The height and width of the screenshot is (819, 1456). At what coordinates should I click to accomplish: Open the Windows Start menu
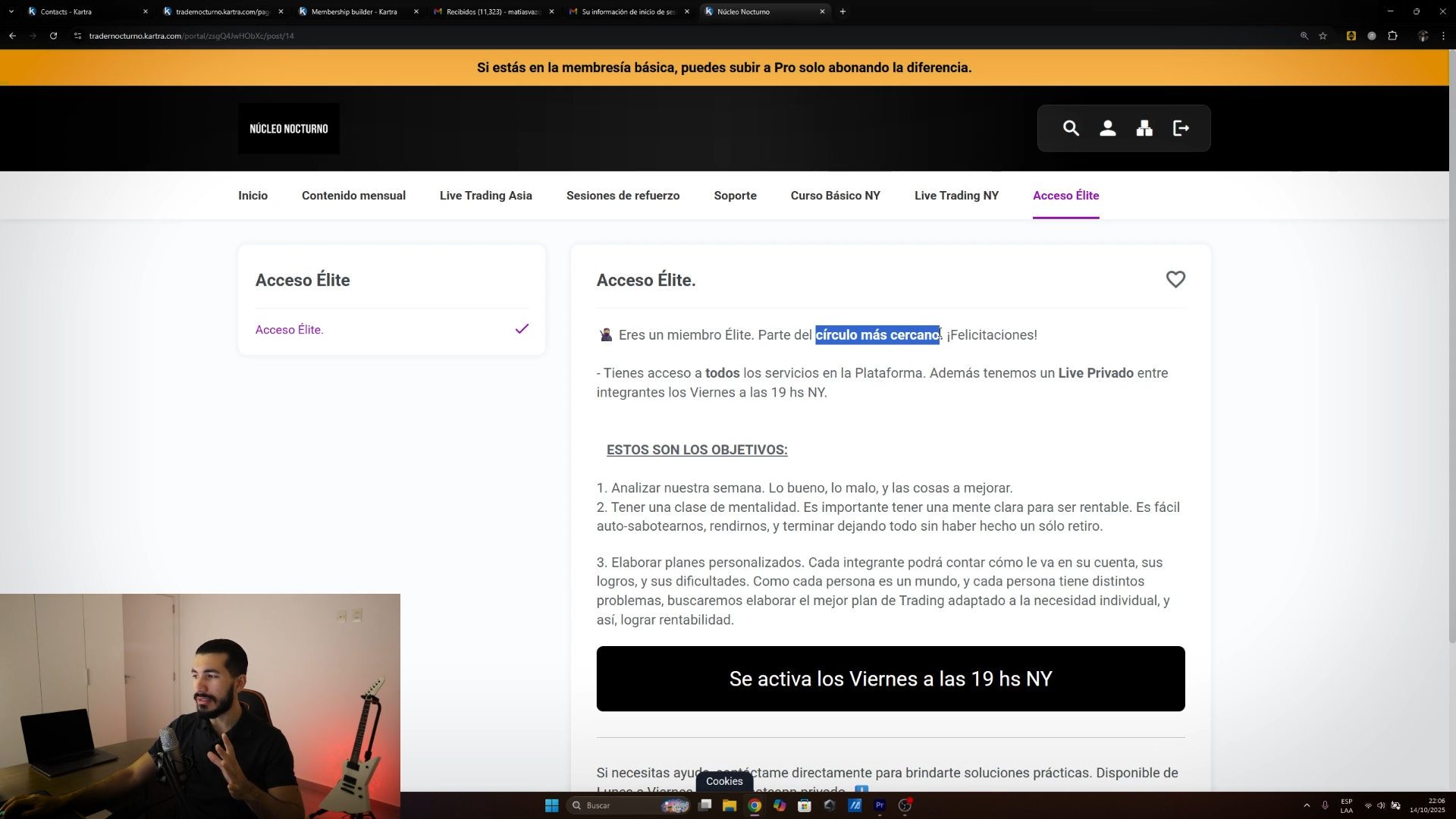(x=552, y=805)
